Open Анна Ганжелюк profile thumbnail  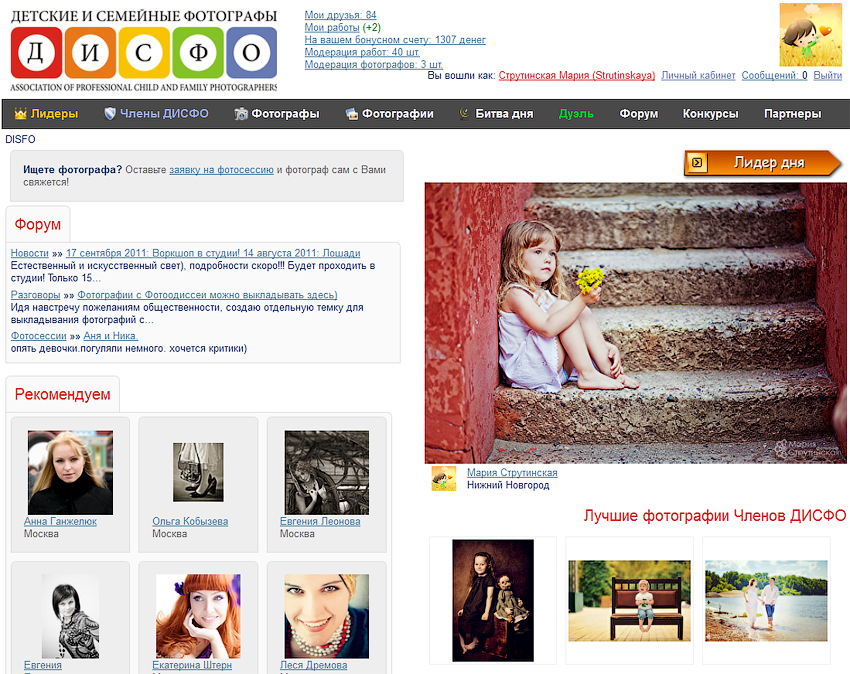click(70, 472)
